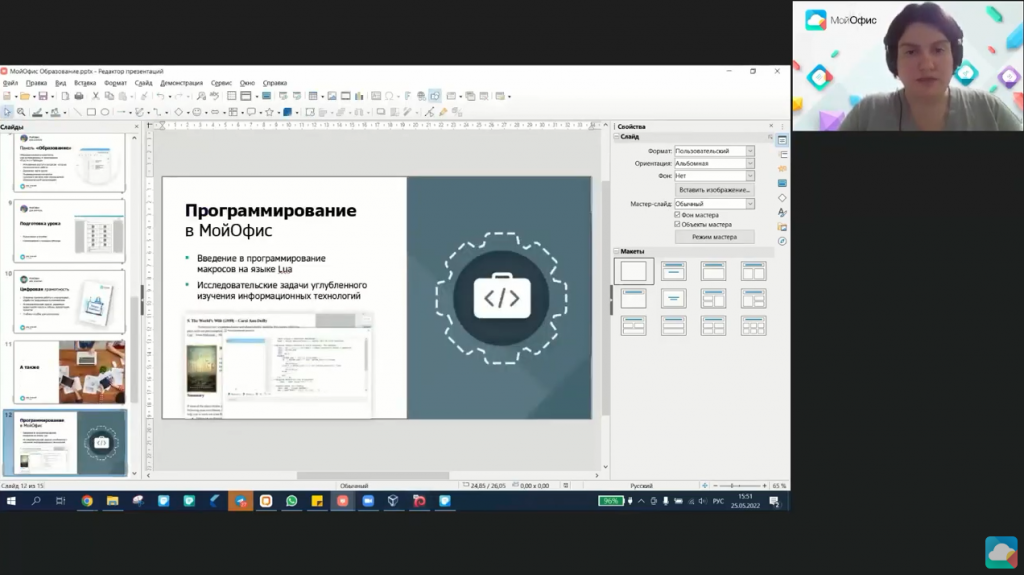Click the Вставить изображение button
Viewport: 1024px width, 575px height.
(x=714, y=189)
